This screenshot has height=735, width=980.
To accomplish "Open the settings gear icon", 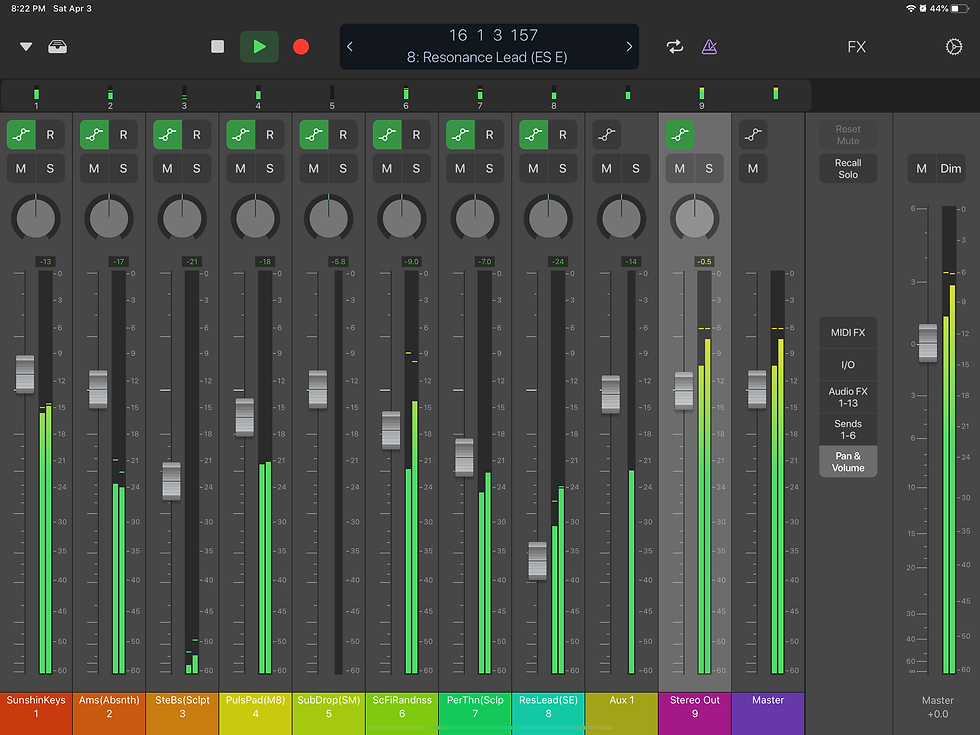I will tap(954, 47).
